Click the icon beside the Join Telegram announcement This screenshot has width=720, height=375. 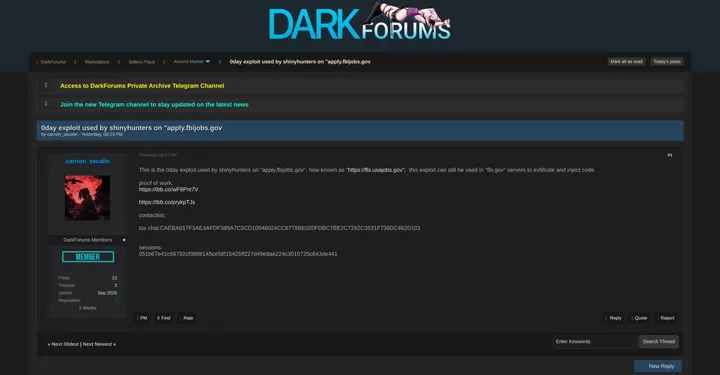click(46, 104)
